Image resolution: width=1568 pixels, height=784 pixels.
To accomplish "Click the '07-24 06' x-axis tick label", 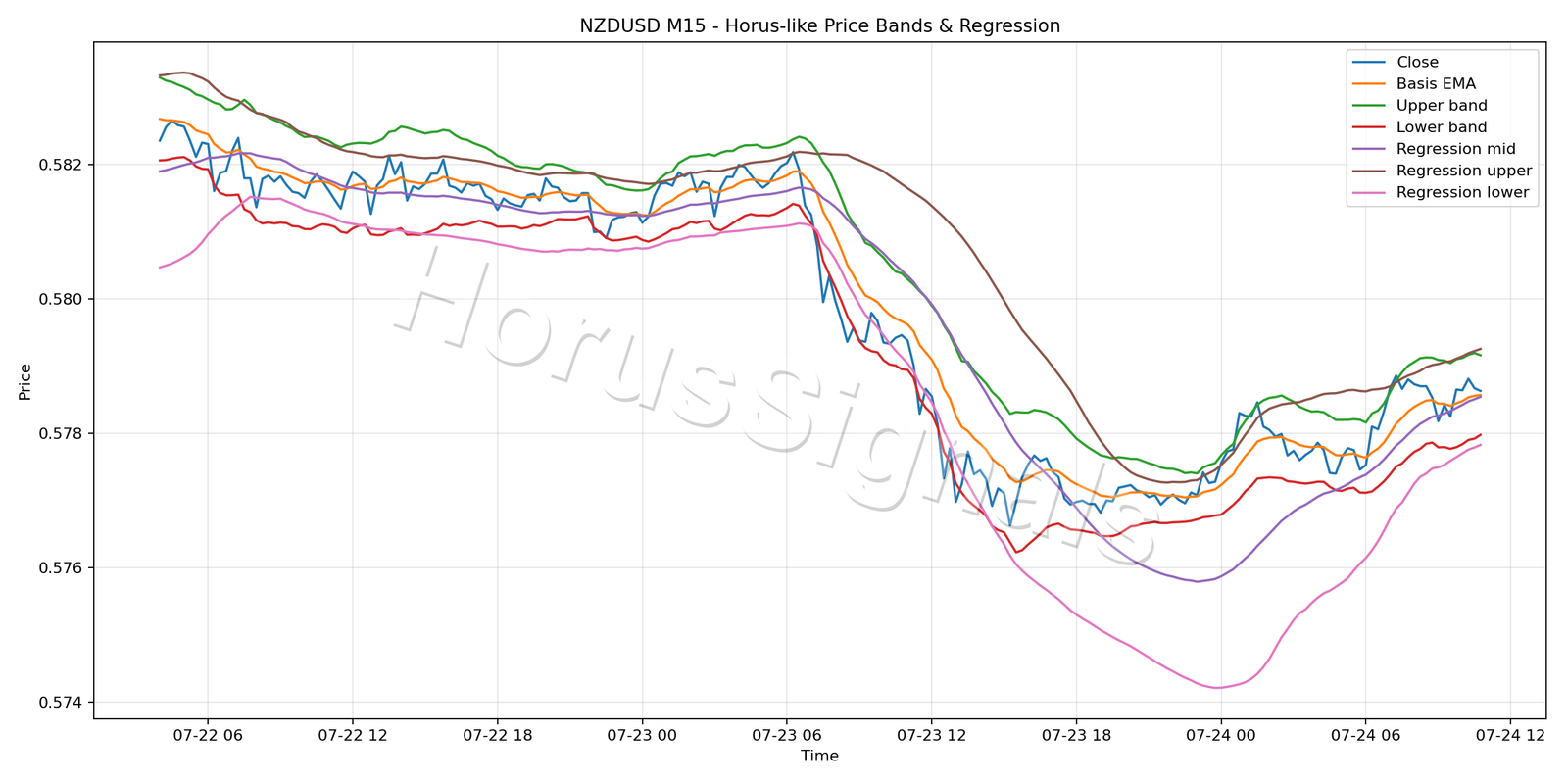I will [1365, 734].
